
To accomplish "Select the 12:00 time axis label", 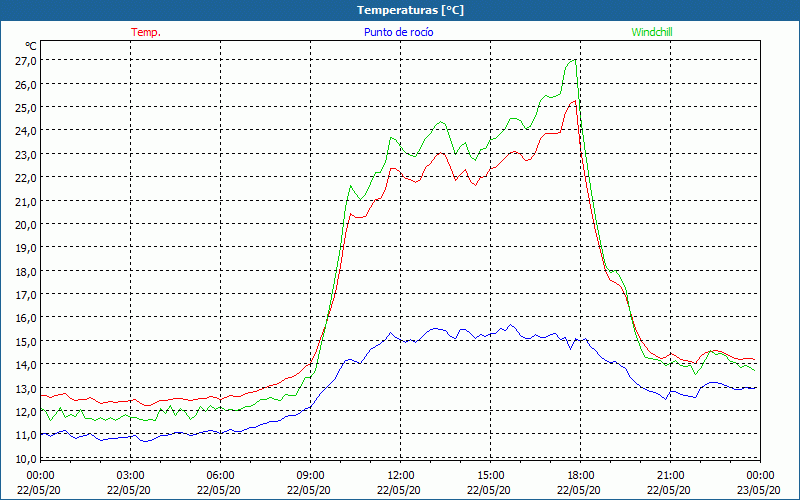I will click(x=400, y=475).
